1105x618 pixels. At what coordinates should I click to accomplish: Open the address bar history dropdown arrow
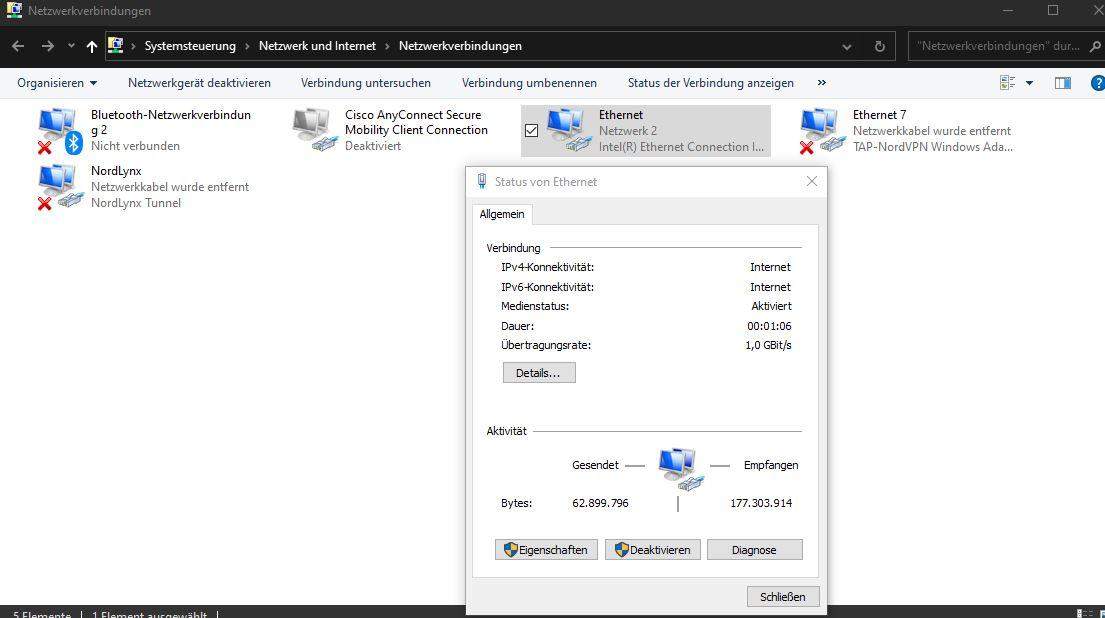point(846,45)
